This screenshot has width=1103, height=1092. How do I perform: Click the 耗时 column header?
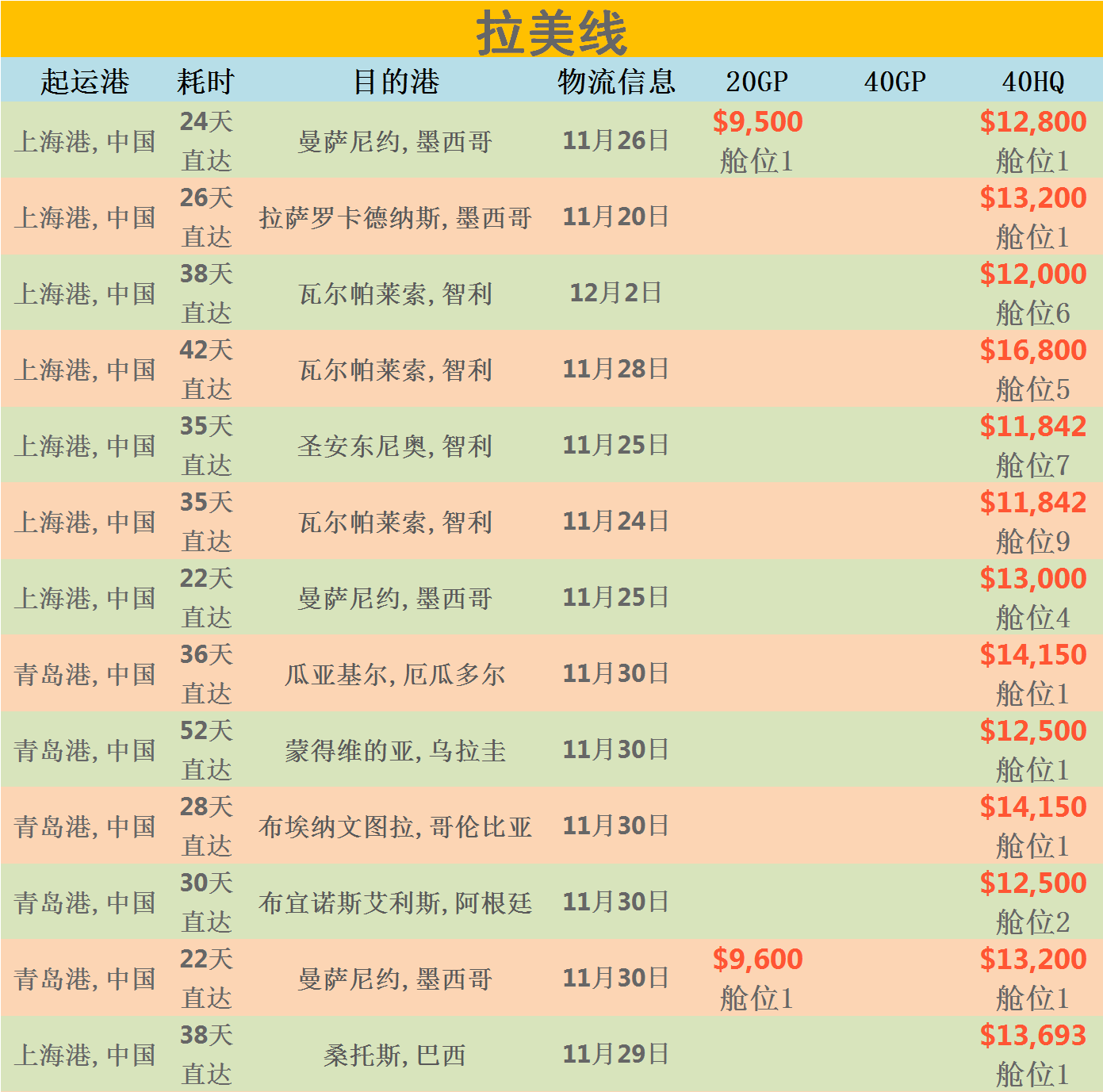(205, 81)
